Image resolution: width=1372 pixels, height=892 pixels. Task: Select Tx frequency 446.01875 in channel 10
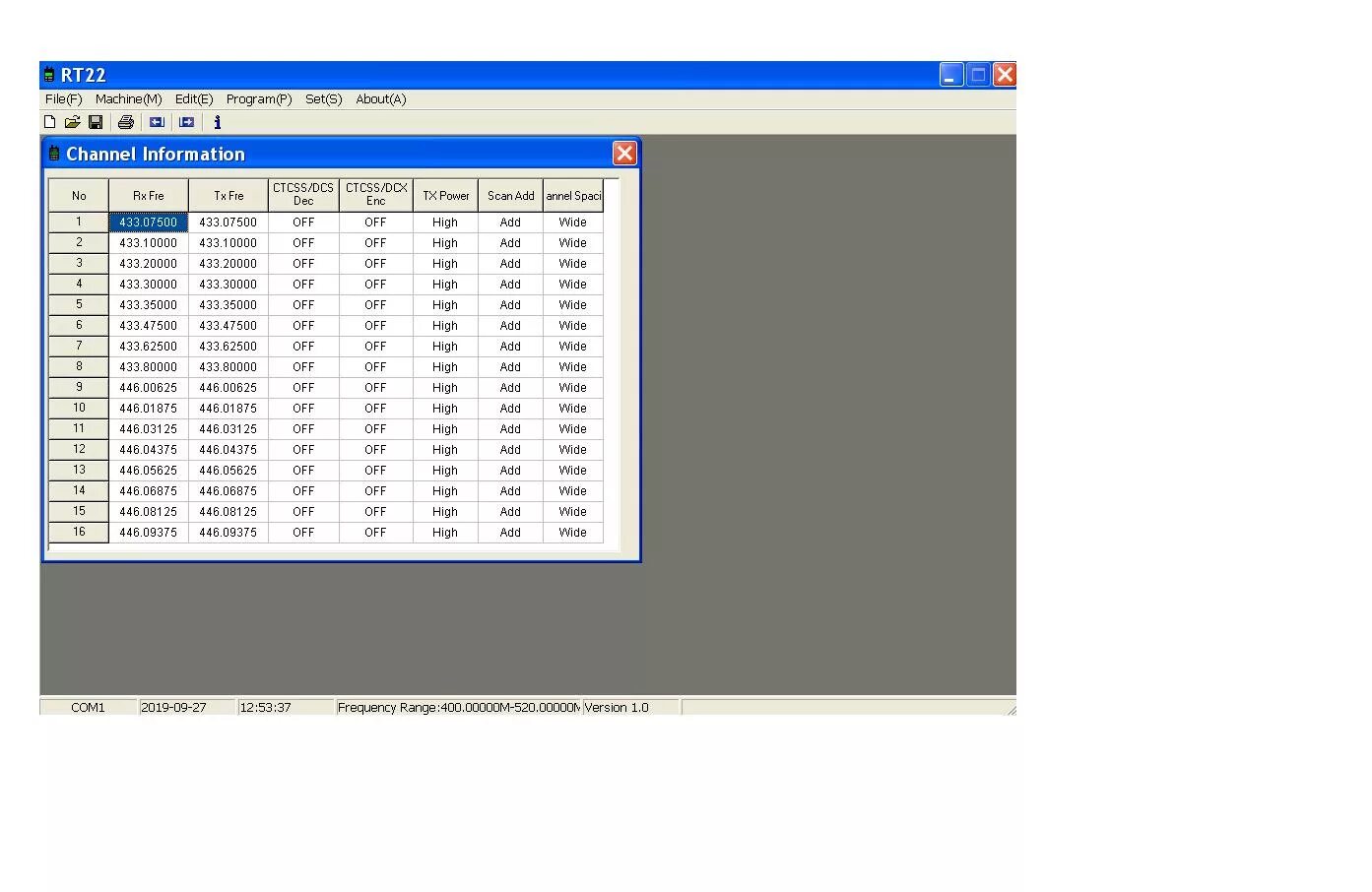pos(229,409)
